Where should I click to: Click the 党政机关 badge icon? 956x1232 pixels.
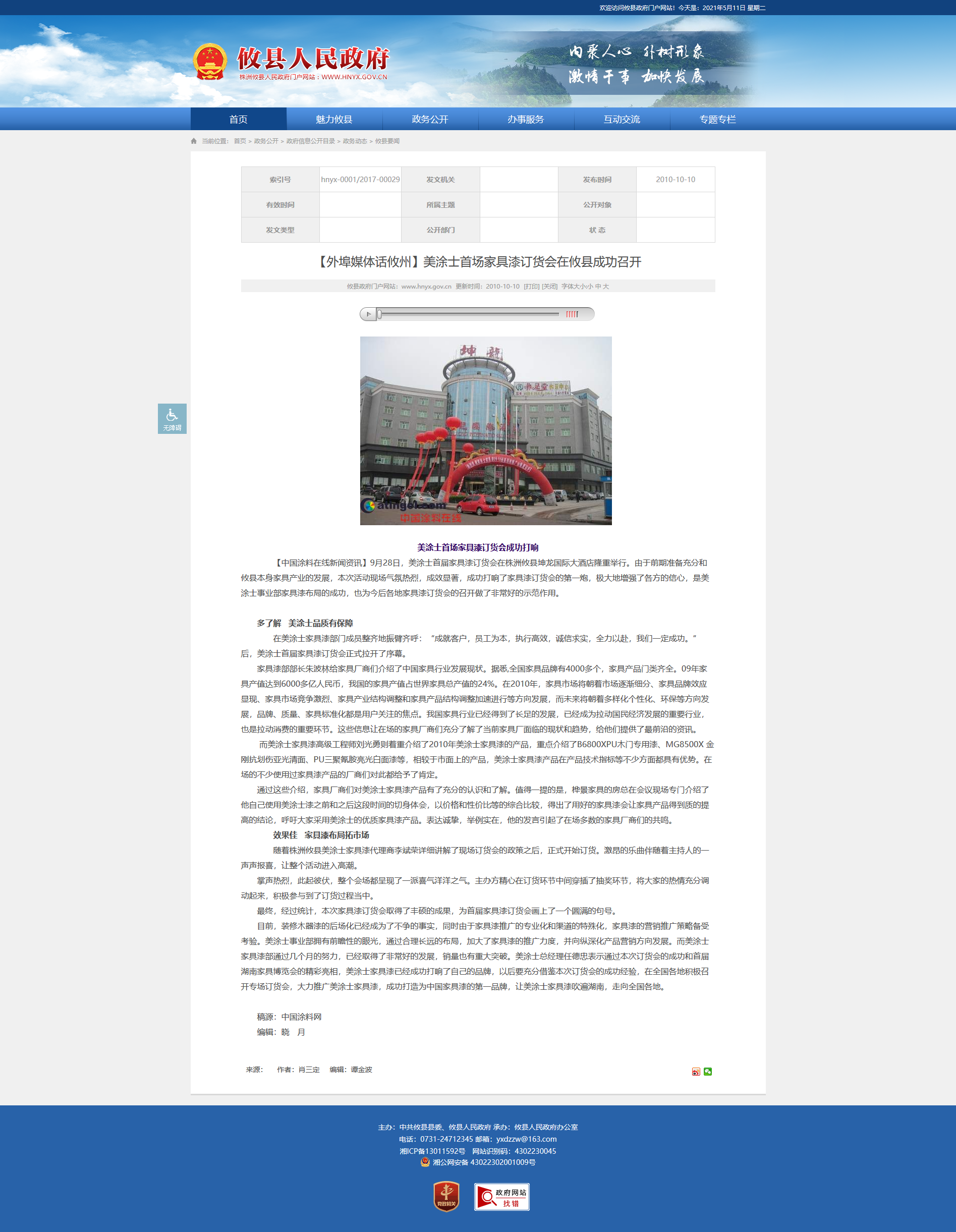click(x=446, y=1197)
